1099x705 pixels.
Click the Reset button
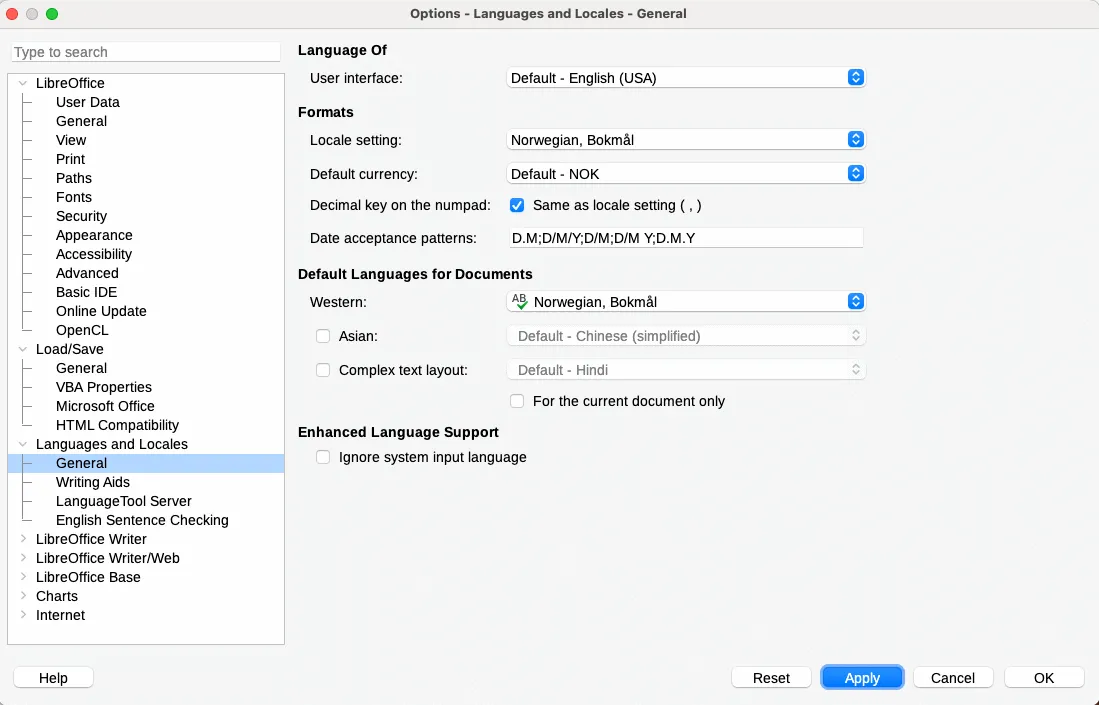tap(771, 678)
